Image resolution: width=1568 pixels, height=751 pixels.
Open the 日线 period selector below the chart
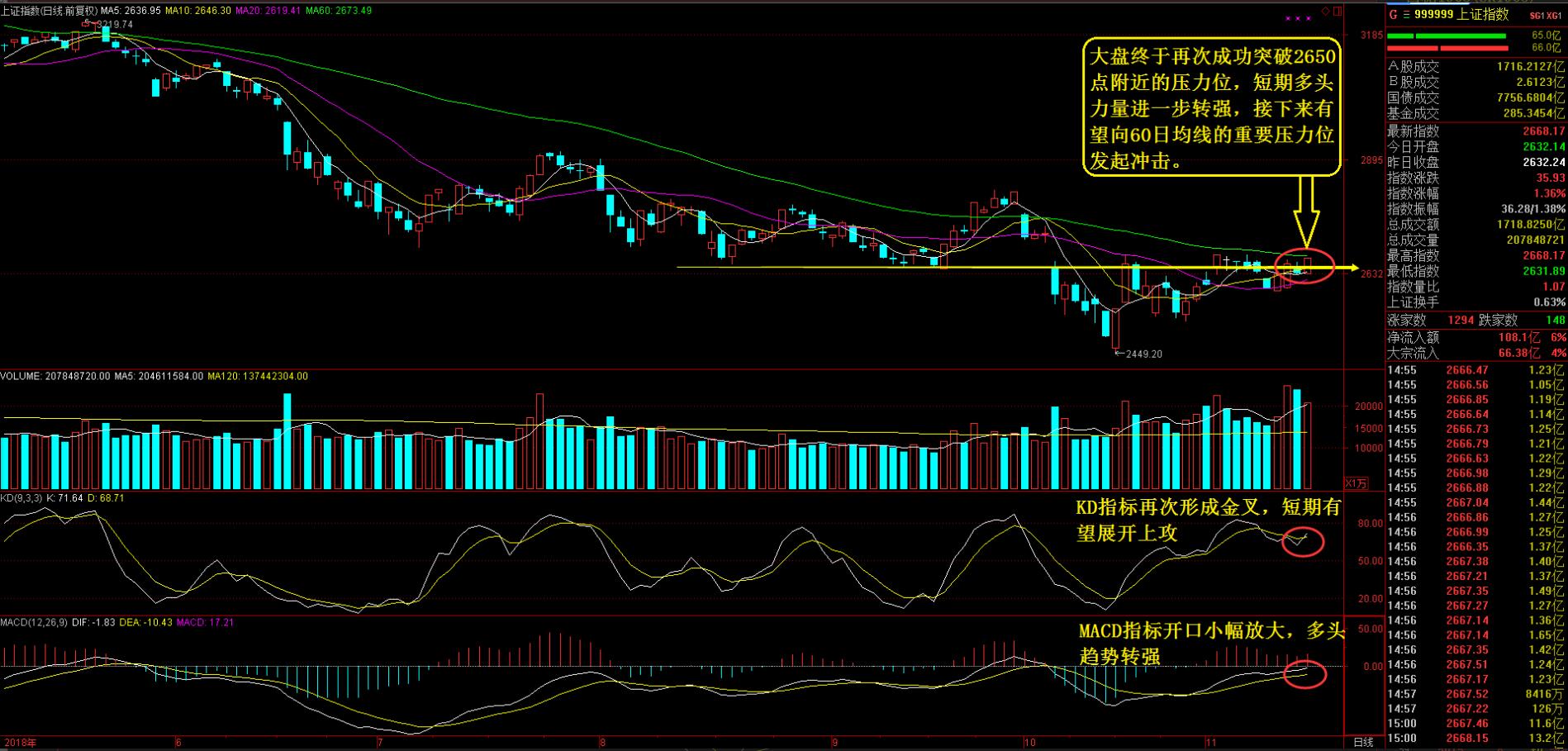1363,742
